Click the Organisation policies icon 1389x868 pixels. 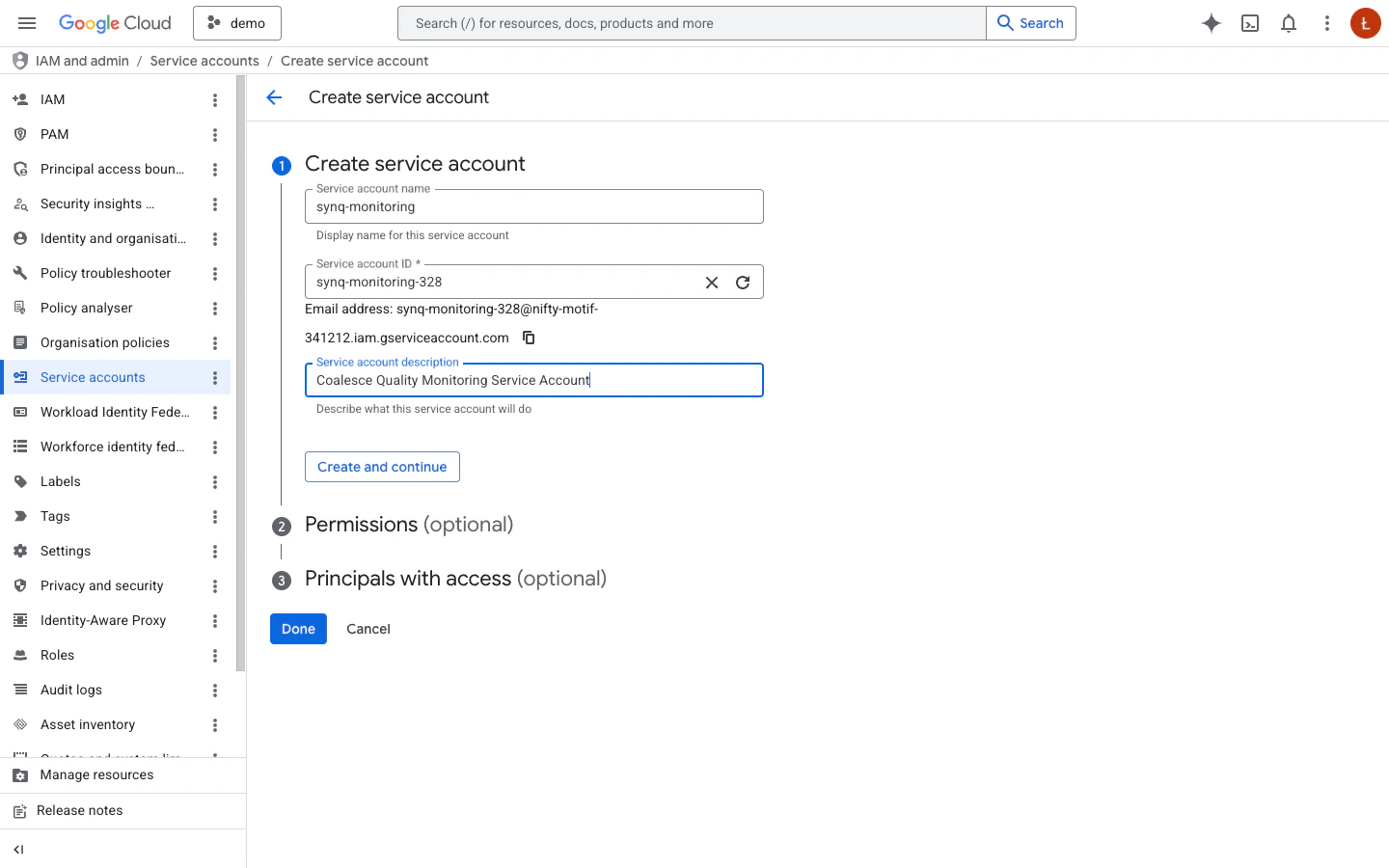[x=20, y=342]
